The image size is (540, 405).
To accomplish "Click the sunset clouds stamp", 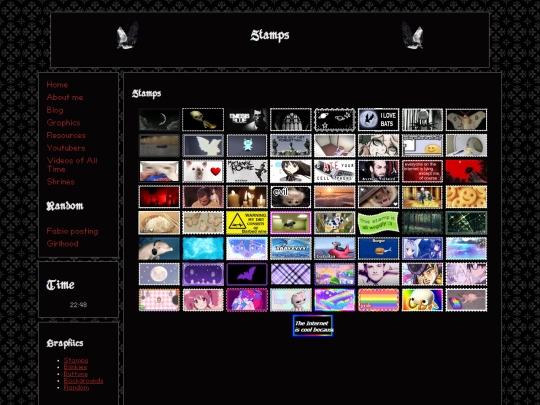I will click(334, 197).
